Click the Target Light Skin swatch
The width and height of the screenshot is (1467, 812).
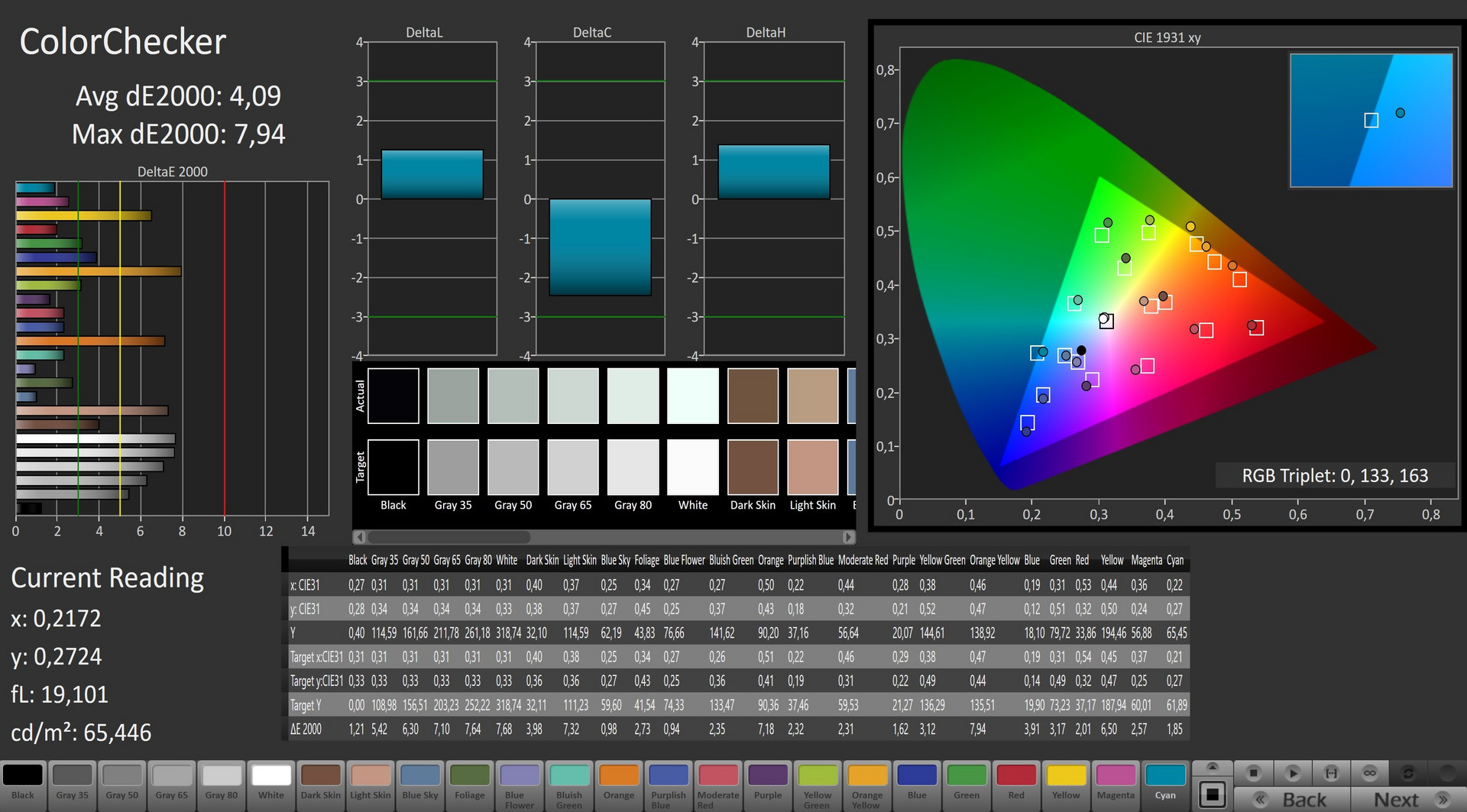click(813, 467)
